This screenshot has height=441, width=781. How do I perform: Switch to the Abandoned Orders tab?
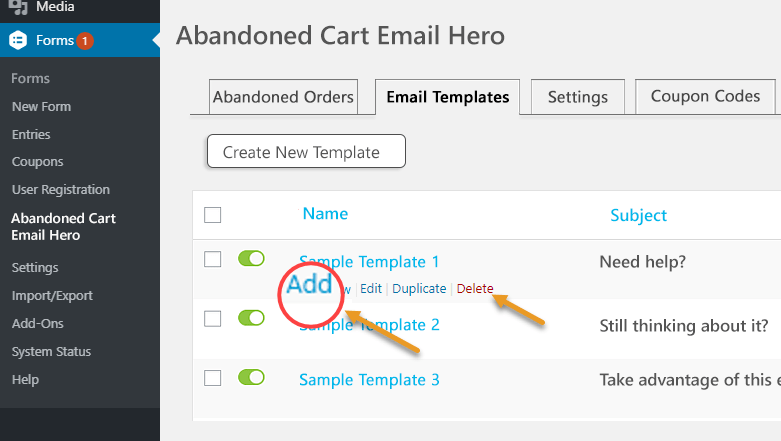[x=283, y=97]
